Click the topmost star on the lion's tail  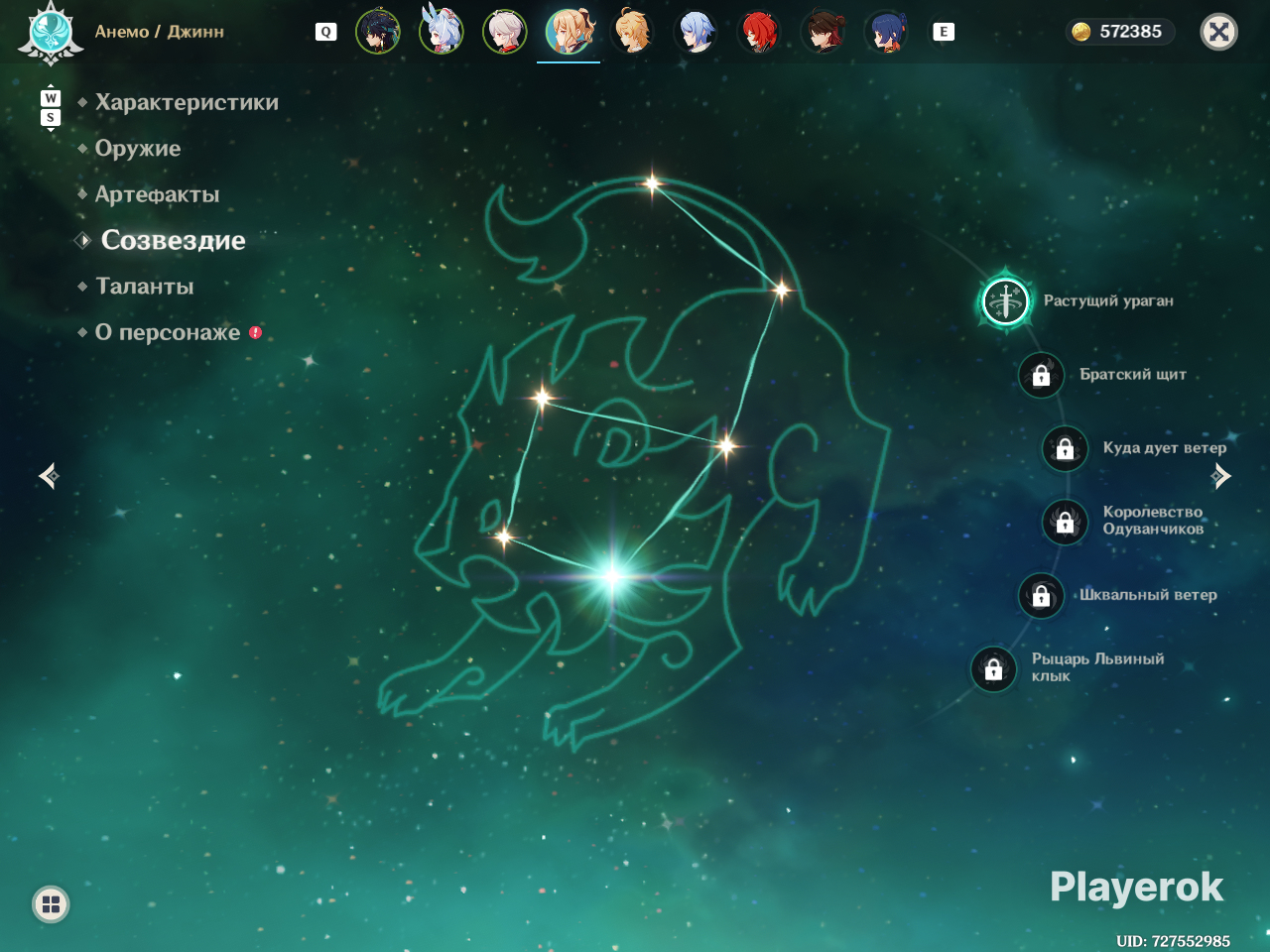pos(652,182)
